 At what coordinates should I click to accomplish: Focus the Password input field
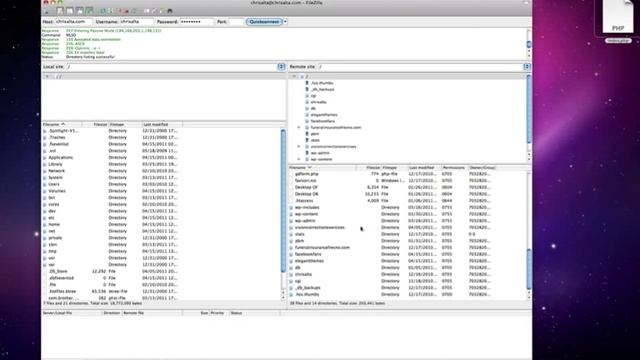pyautogui.click(x=196, y=22)
